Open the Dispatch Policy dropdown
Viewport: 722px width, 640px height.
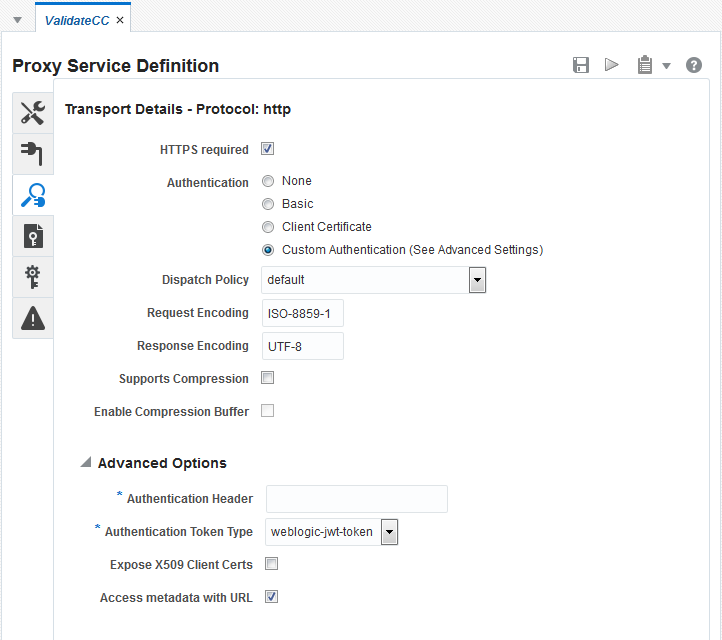[477, 281]
